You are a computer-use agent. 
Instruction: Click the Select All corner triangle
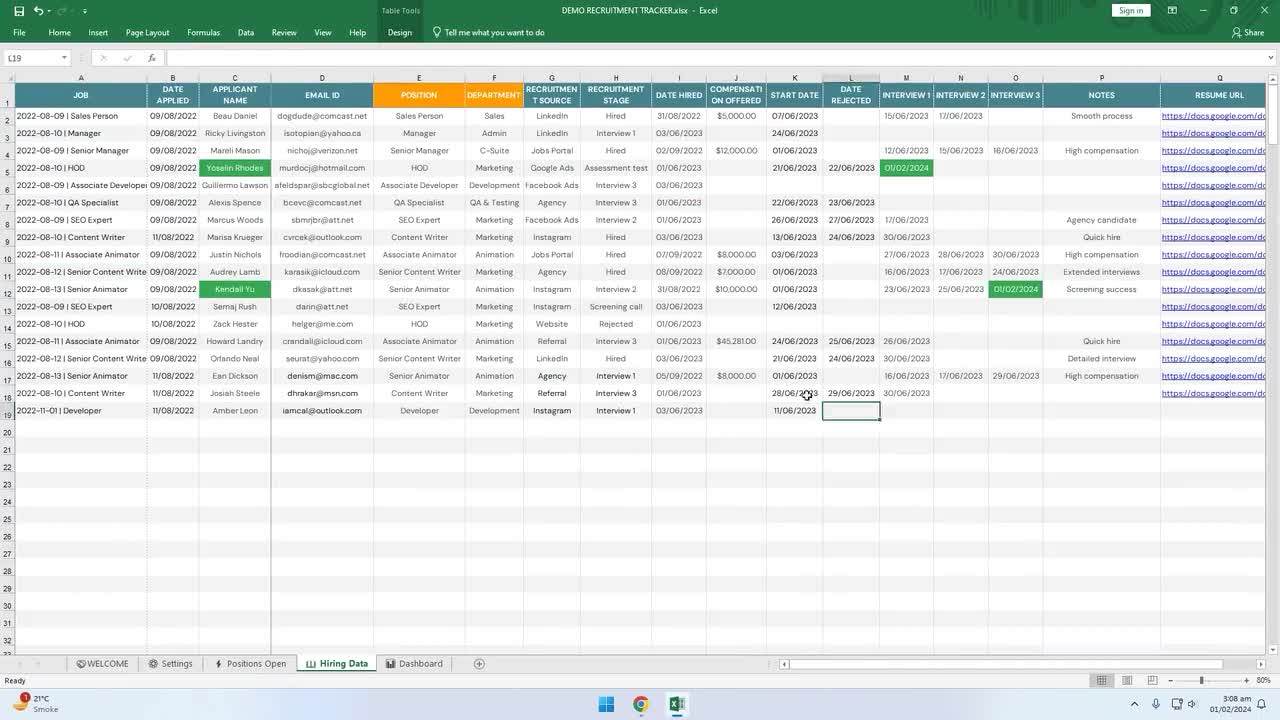click(7, 78)
